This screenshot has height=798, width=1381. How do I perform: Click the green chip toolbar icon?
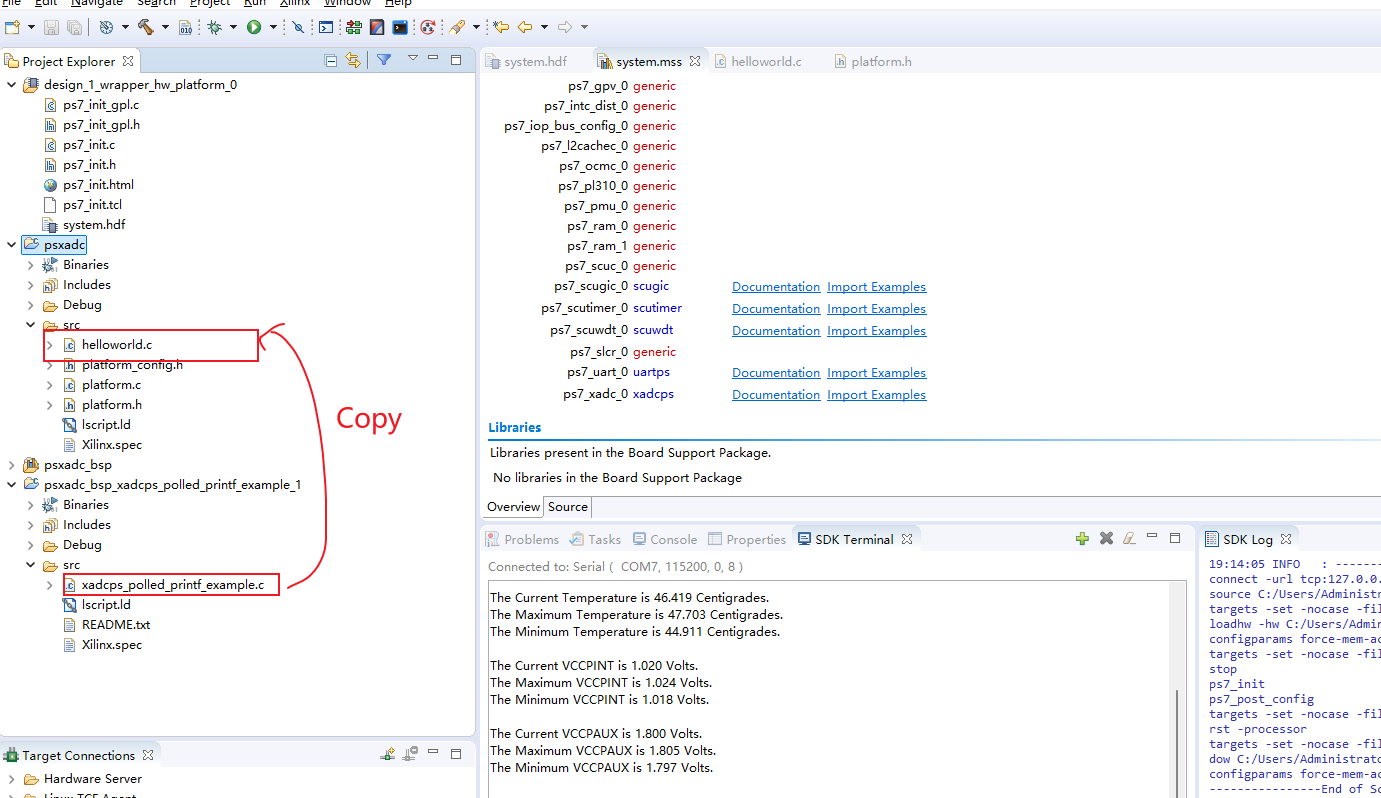pyautogui.click(x=354, y=27)
